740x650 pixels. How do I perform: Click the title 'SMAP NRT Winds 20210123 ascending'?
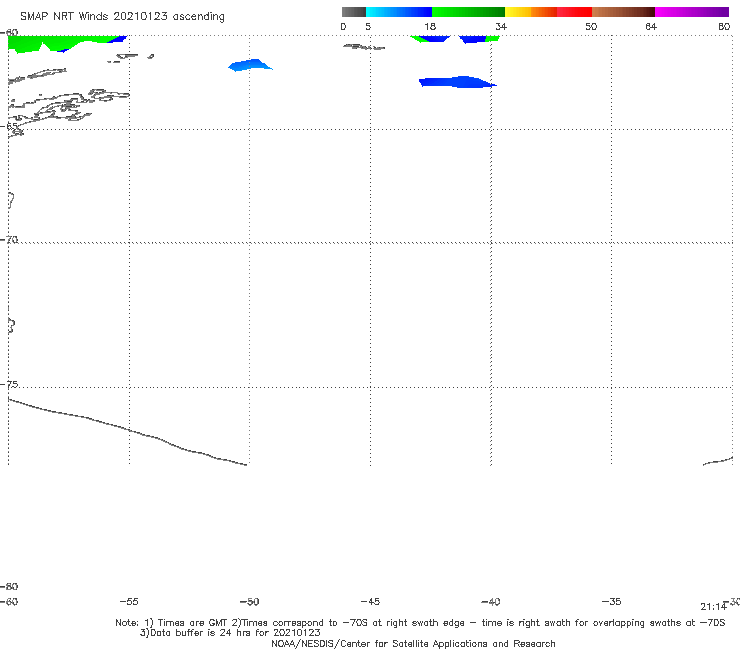click(x=122, y=16)
